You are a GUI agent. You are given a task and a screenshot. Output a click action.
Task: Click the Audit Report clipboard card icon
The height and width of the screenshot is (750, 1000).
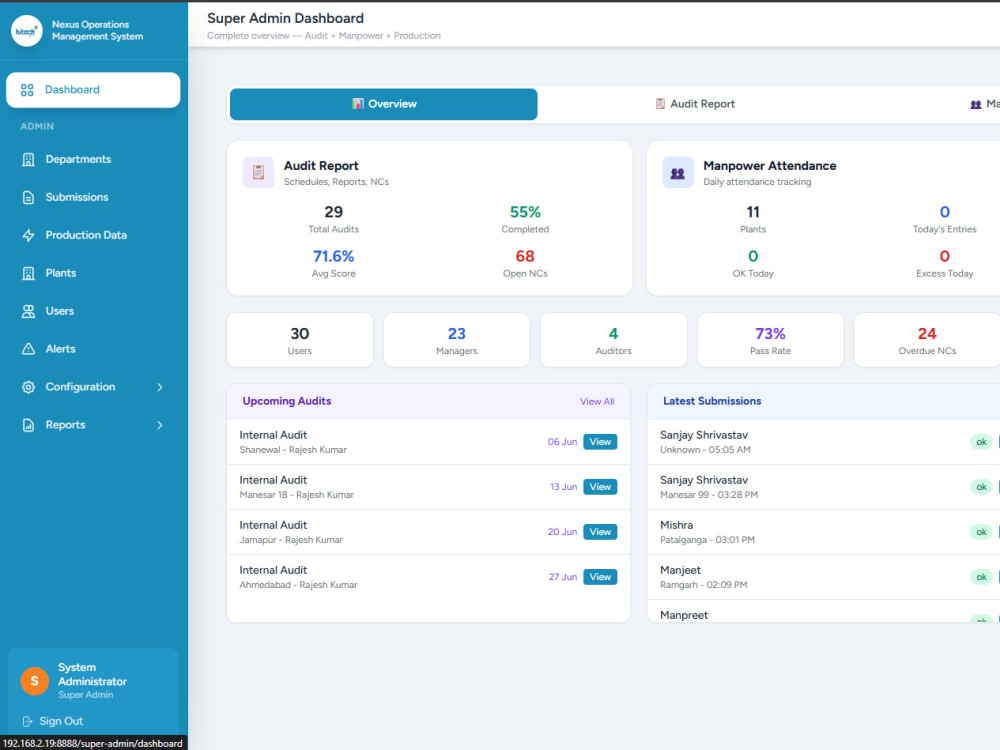pyautogui.click(x=258, y=172)
